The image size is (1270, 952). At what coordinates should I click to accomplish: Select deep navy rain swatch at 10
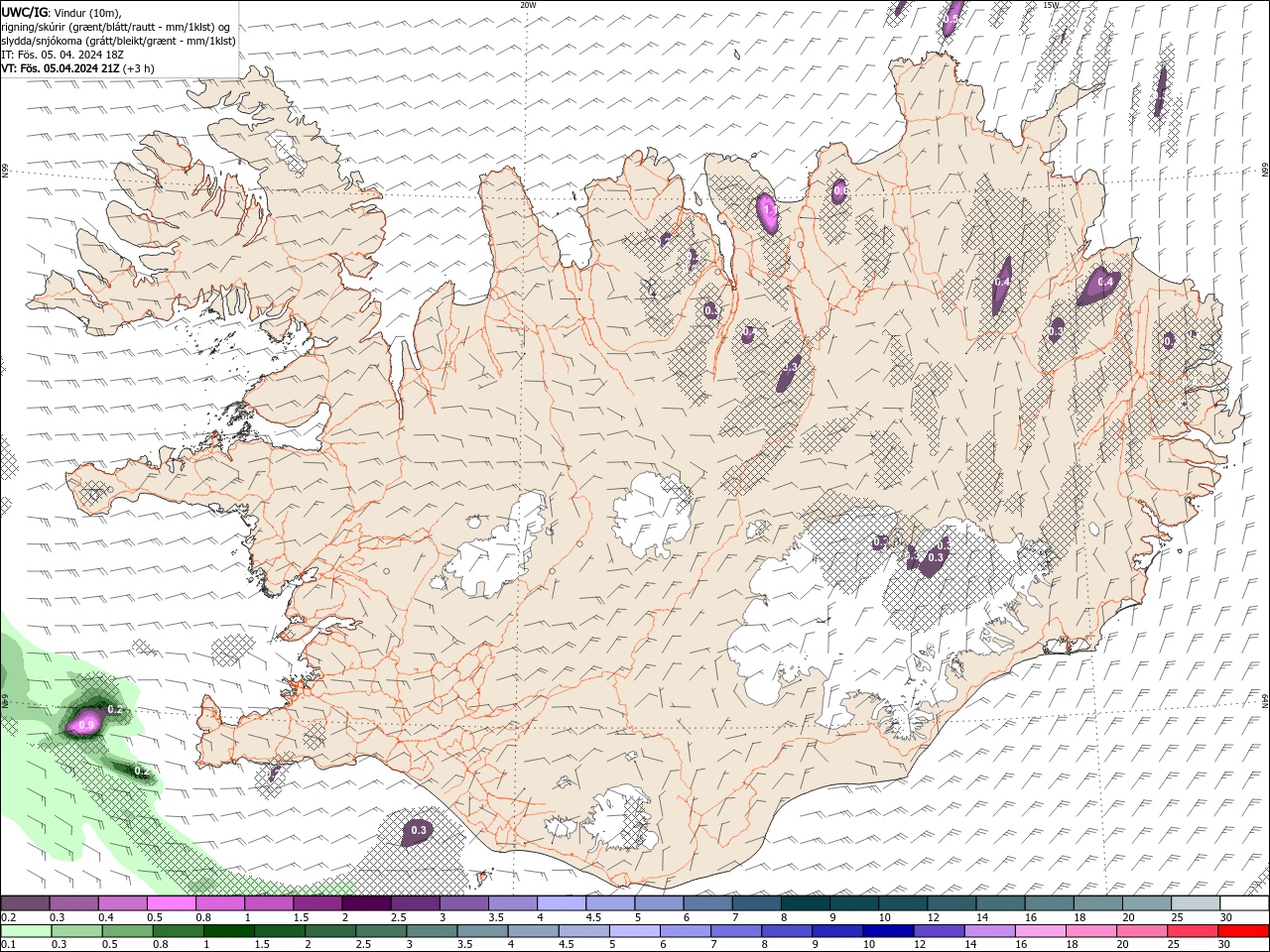887,930
